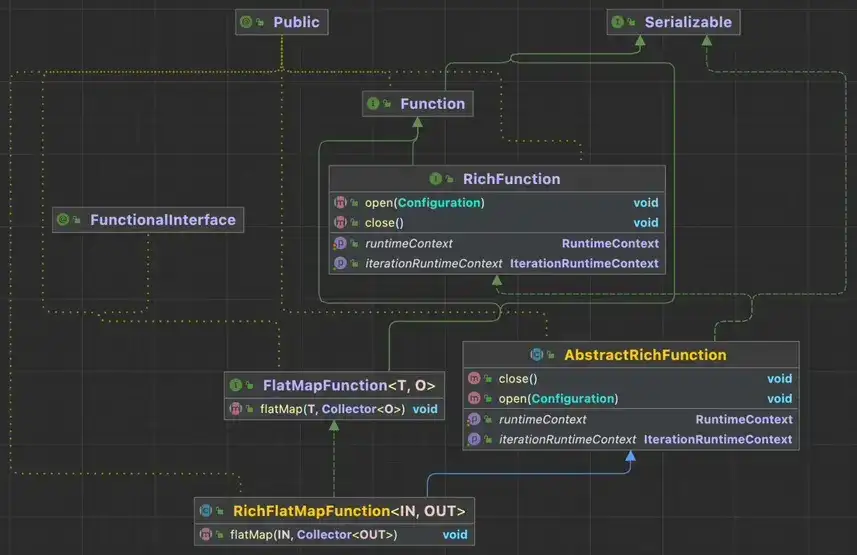Click the interface icon beside RichFunction
Viewport: 857px width, 555px height.
pyautogui.click(x=436, y=179)
